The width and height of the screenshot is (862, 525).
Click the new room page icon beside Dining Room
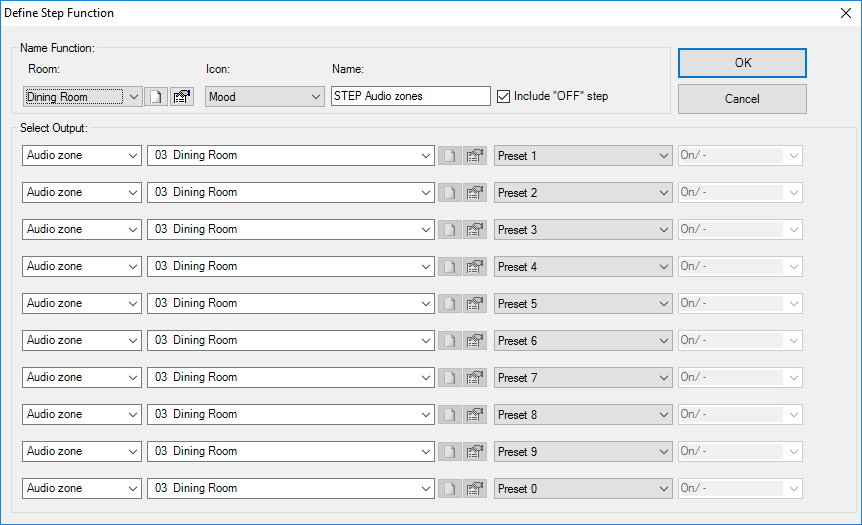(x=156, y=97)
